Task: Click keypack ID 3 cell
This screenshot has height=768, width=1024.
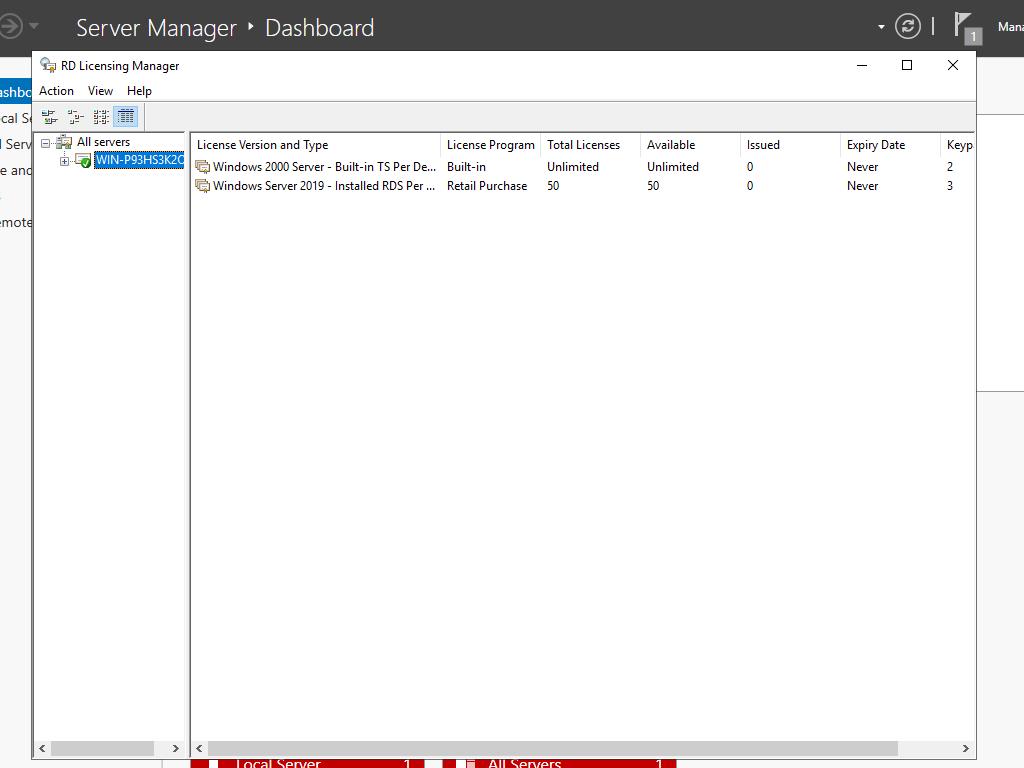Action: coord(950,186)
